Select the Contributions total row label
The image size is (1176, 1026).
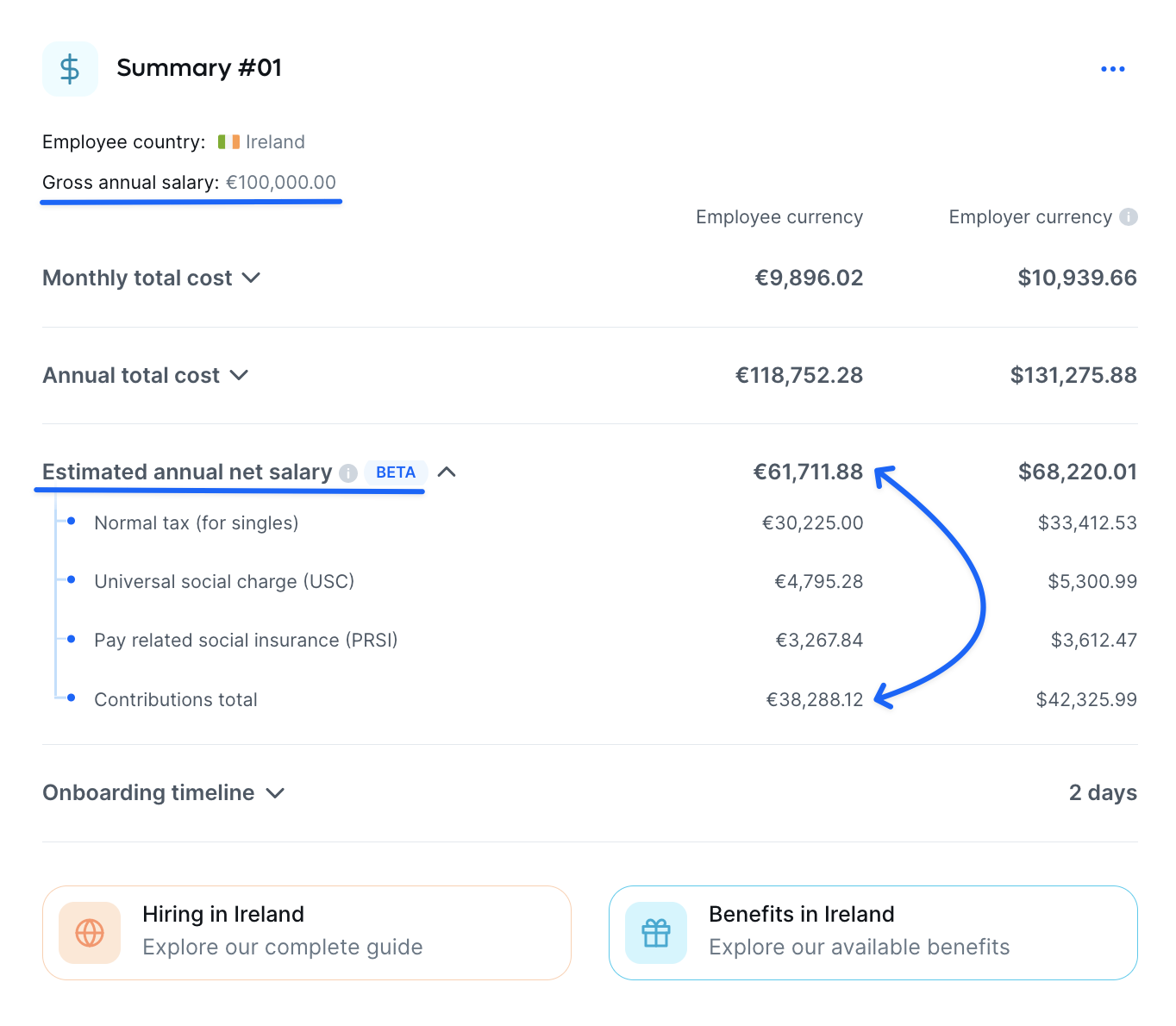click(x=176, y=700)
